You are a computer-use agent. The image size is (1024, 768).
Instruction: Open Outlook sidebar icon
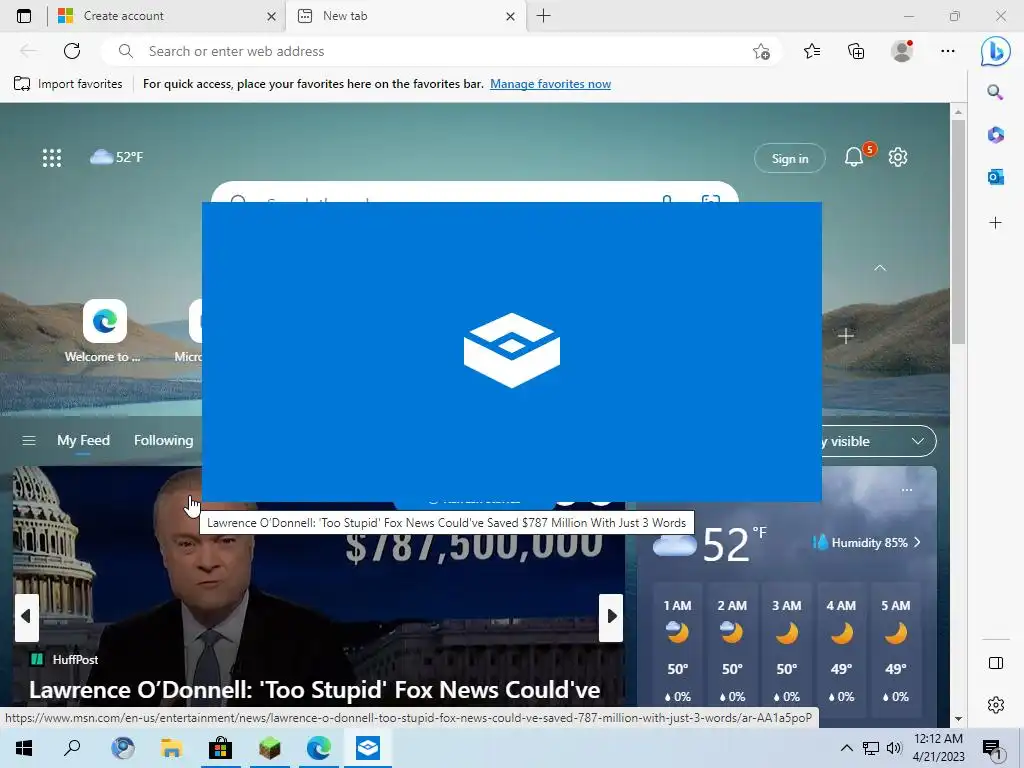click(995, 176)
